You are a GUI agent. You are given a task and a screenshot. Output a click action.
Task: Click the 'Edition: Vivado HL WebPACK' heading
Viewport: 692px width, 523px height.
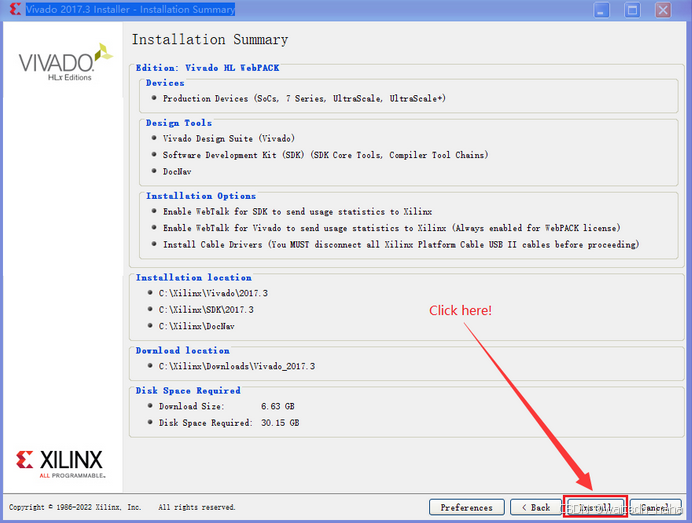207,68
